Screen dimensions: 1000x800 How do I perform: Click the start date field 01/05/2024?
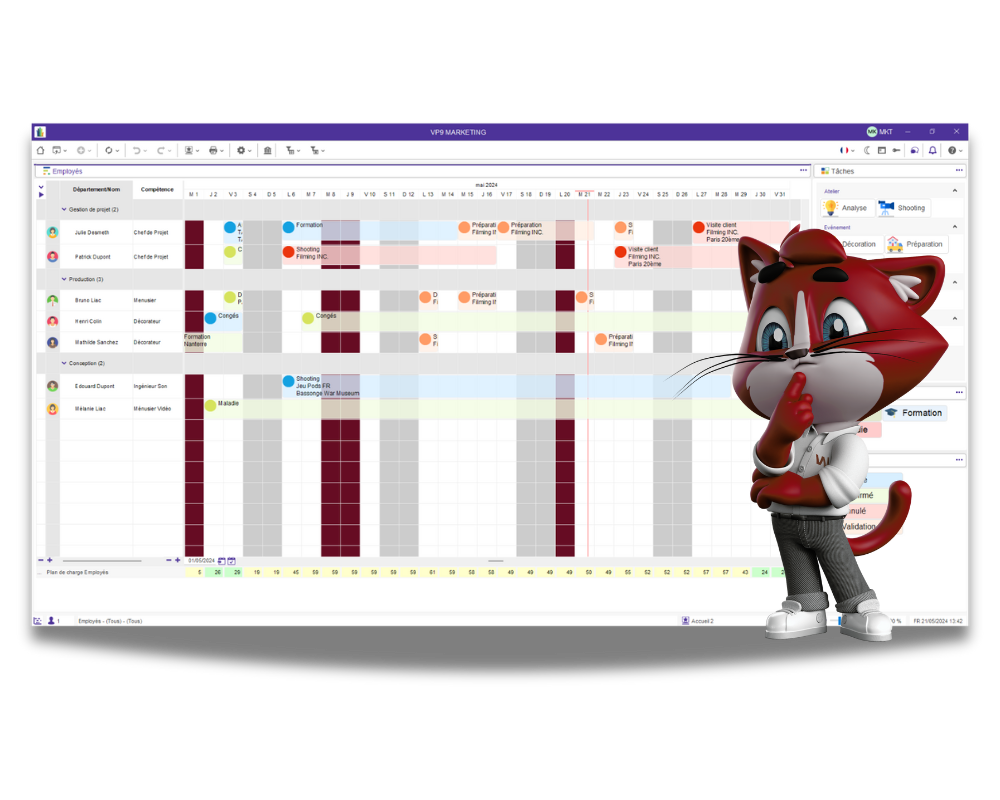point(201,561)
